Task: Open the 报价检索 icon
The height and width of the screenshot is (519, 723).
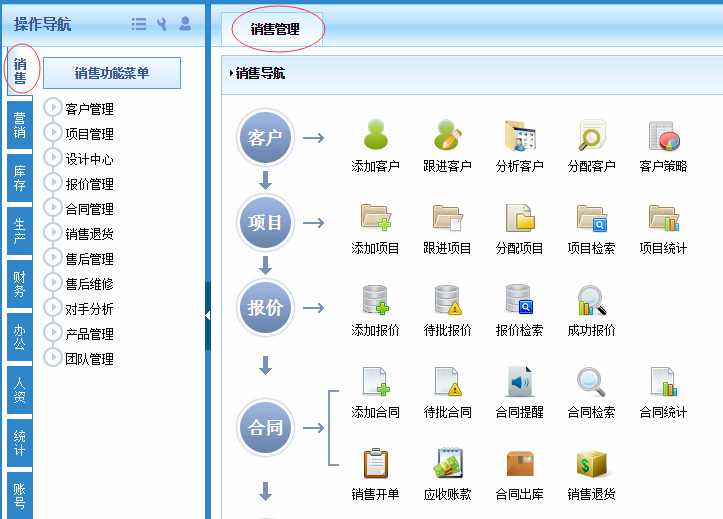Action: (x=520, y=300)
